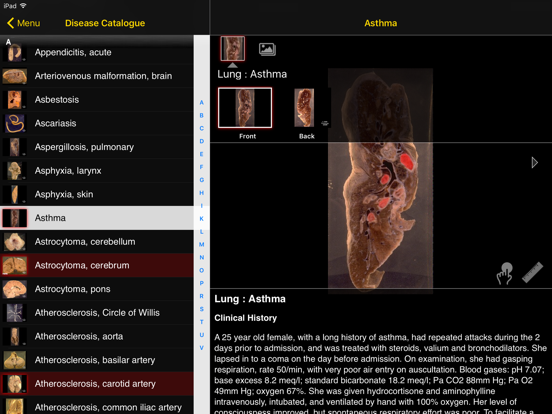The width and height of the screenshot is (552, 414).
Task: Jump to letter H in index
Action: point(201,193)
